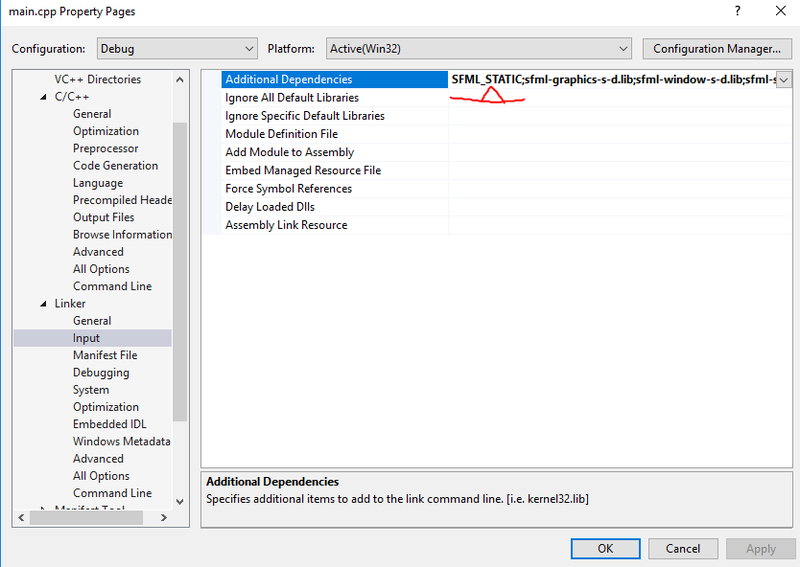The height and width of the screenshot is (567, 800).
Task: Open the Code Generation page
Action: pos(115,165)
